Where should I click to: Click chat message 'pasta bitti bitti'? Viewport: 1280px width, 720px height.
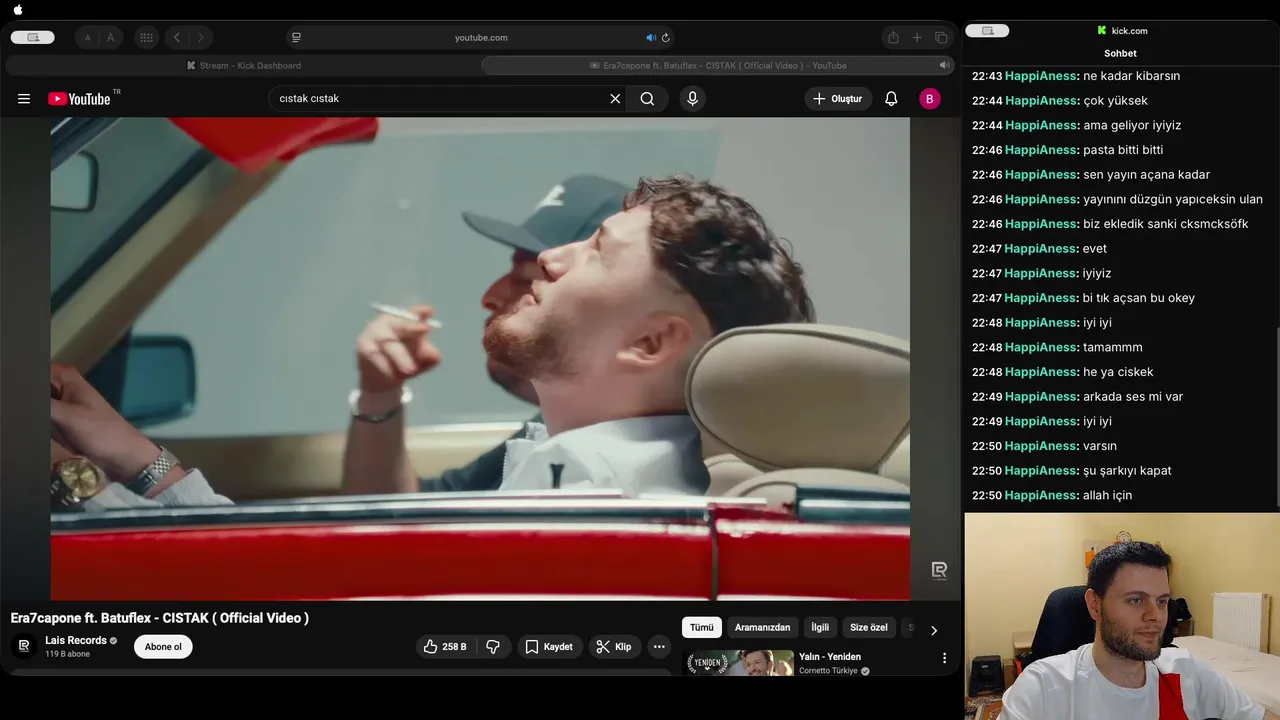1123,150
